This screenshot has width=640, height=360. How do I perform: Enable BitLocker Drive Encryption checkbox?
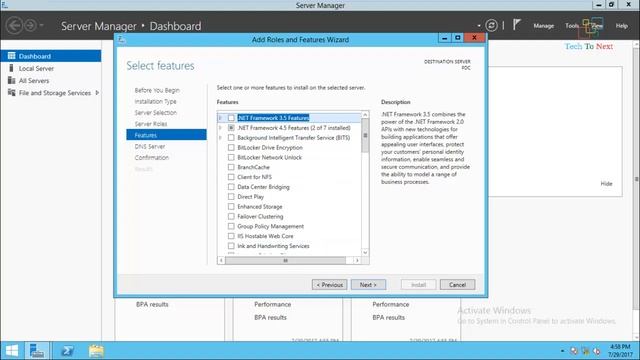tap(231, 147)
